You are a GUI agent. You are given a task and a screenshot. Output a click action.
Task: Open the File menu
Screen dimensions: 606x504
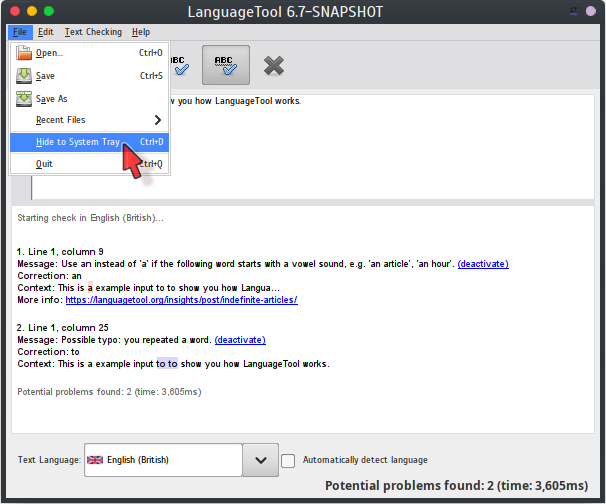point(20,32)
